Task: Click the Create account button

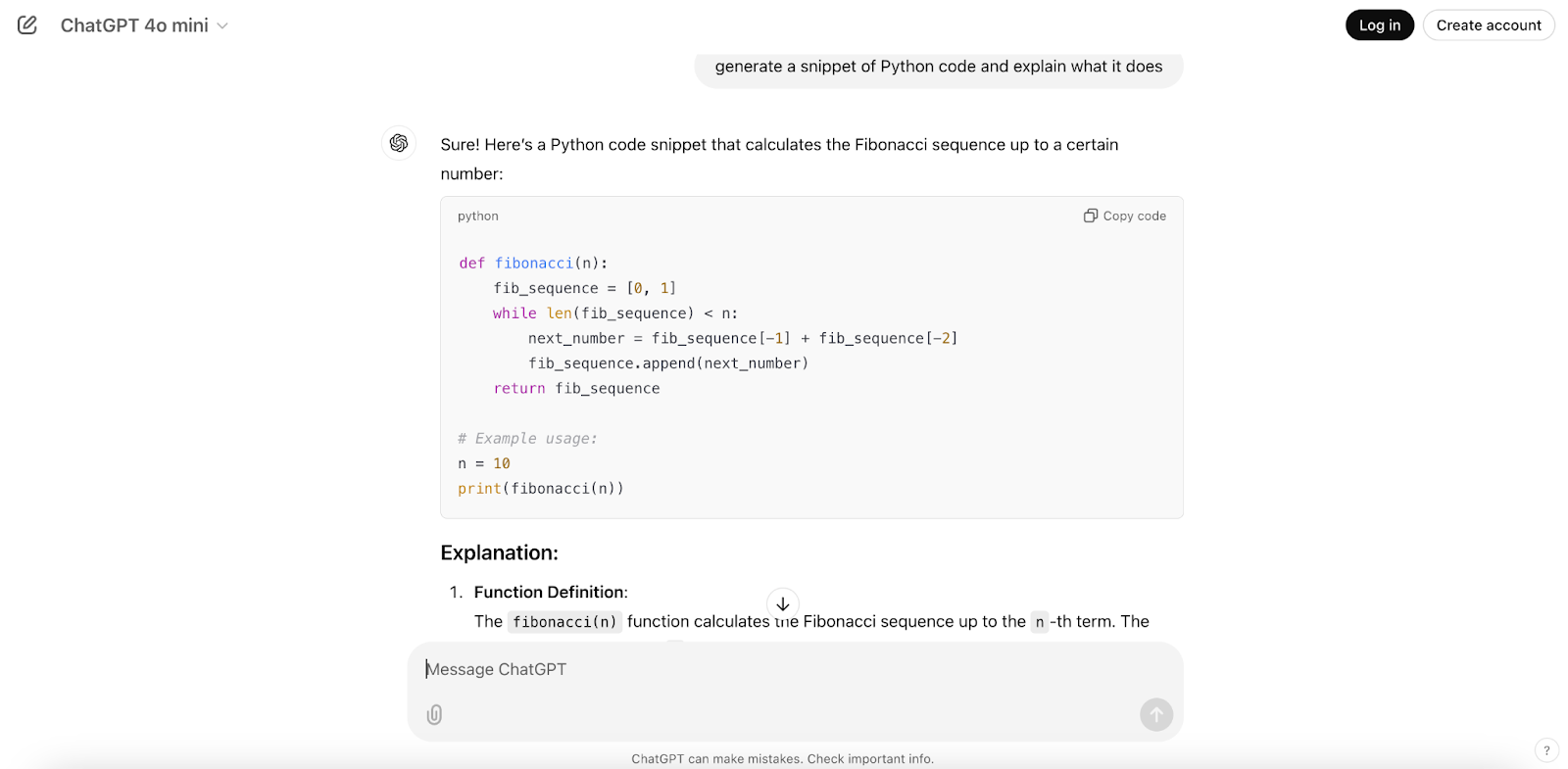Action: 1489,25
